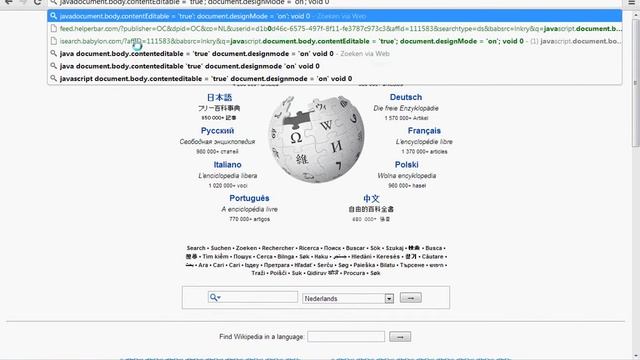Open the Русский Wikipedia link
Viewport: 640px width, 360px height.
coord(217,131)
